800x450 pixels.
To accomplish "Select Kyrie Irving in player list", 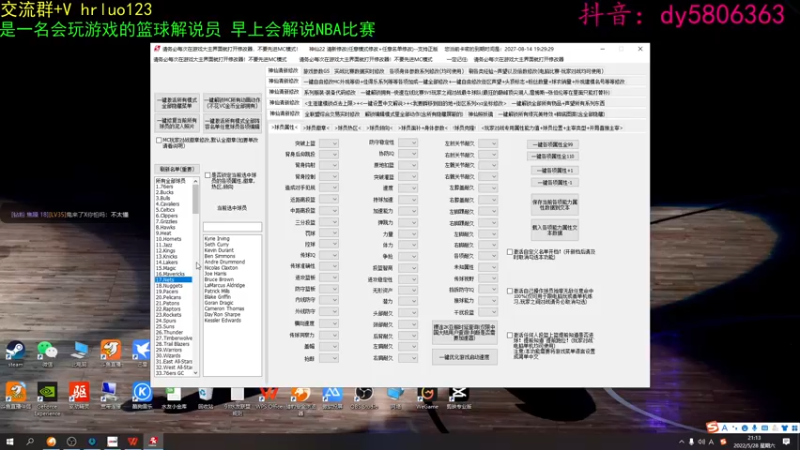I will [217, 238].
